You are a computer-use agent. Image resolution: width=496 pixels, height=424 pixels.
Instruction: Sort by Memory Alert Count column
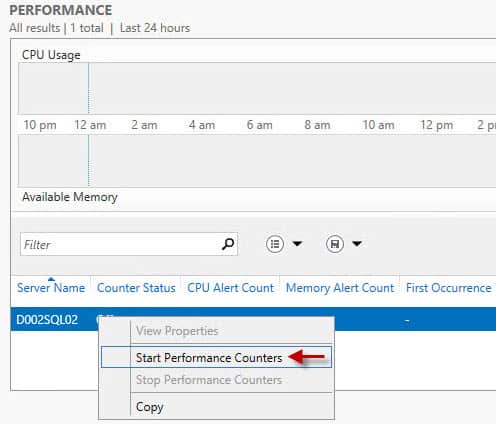tap(340, 288)
